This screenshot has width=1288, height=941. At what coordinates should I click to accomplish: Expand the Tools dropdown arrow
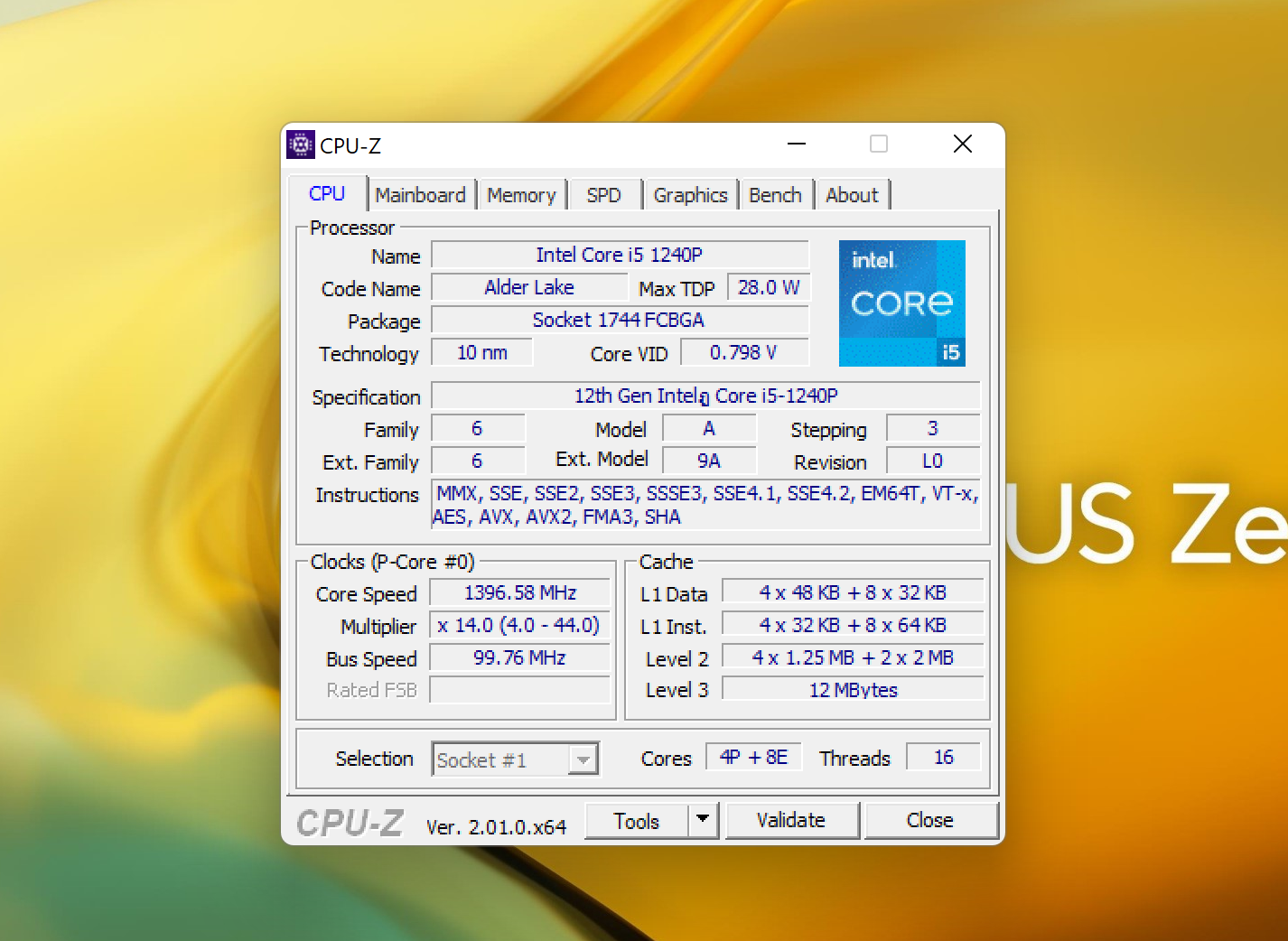pyautogui.click(x=703, y=821)
